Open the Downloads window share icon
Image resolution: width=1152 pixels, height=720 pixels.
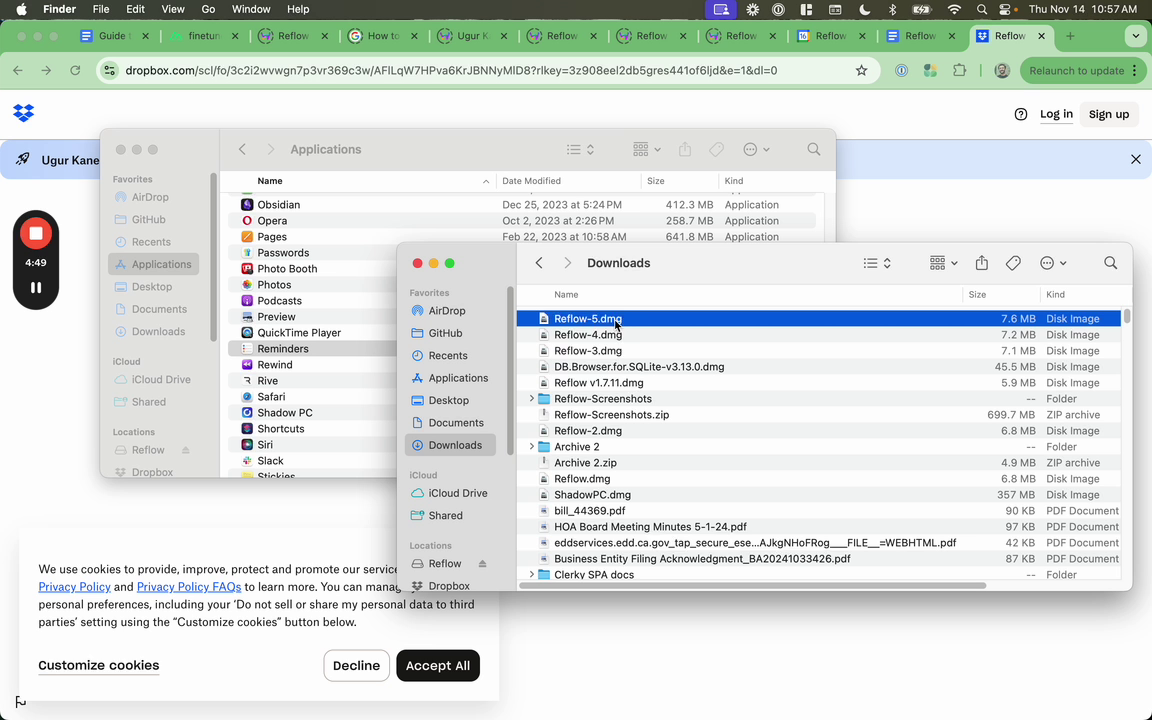point(982,263)
